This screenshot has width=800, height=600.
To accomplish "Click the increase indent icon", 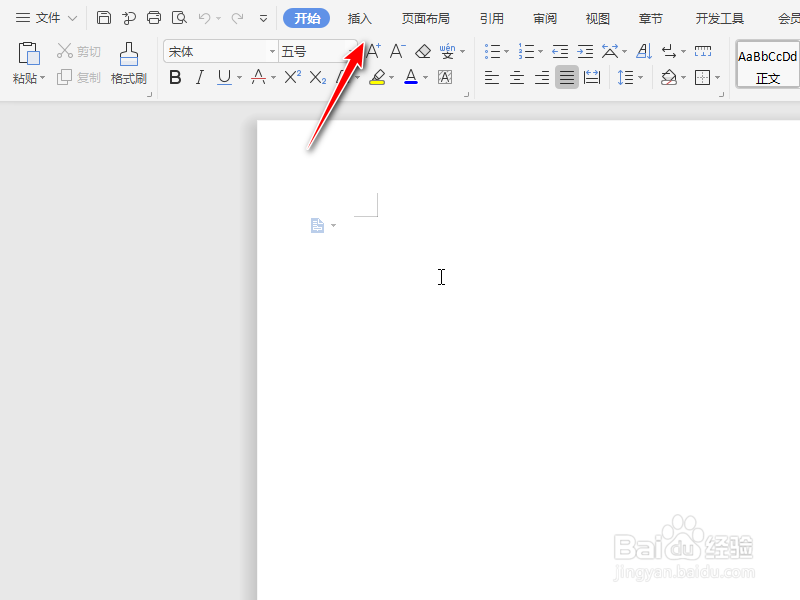I will (585, 51).
